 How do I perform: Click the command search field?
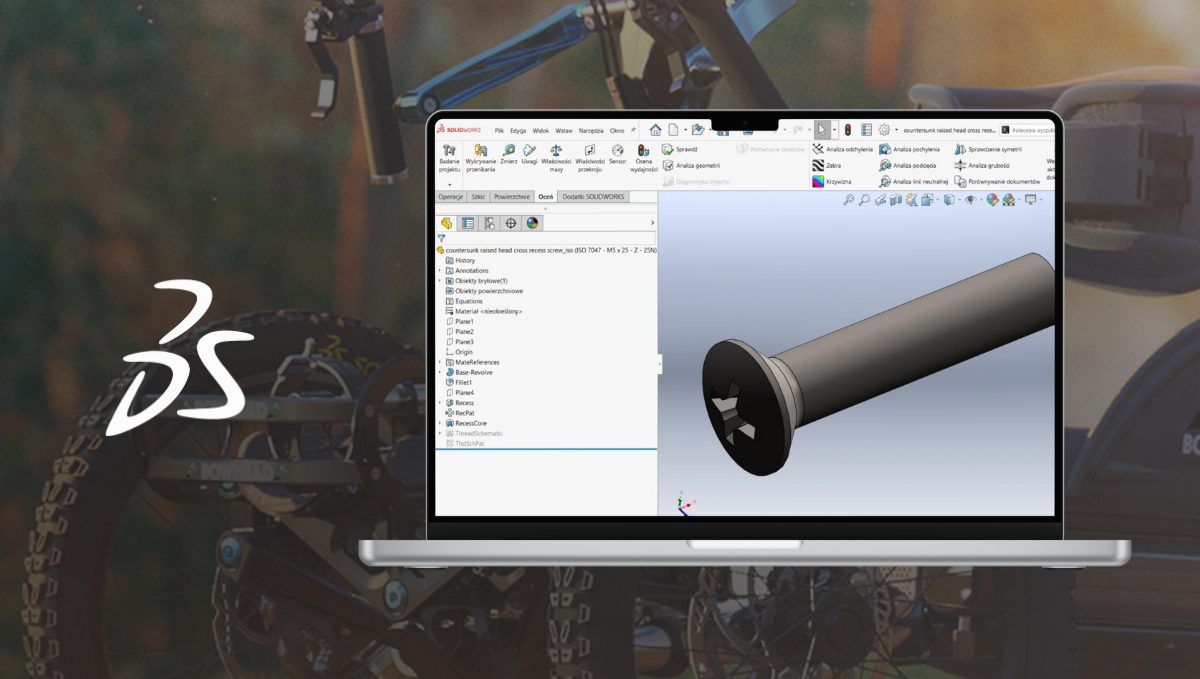tap(1028, 130)
